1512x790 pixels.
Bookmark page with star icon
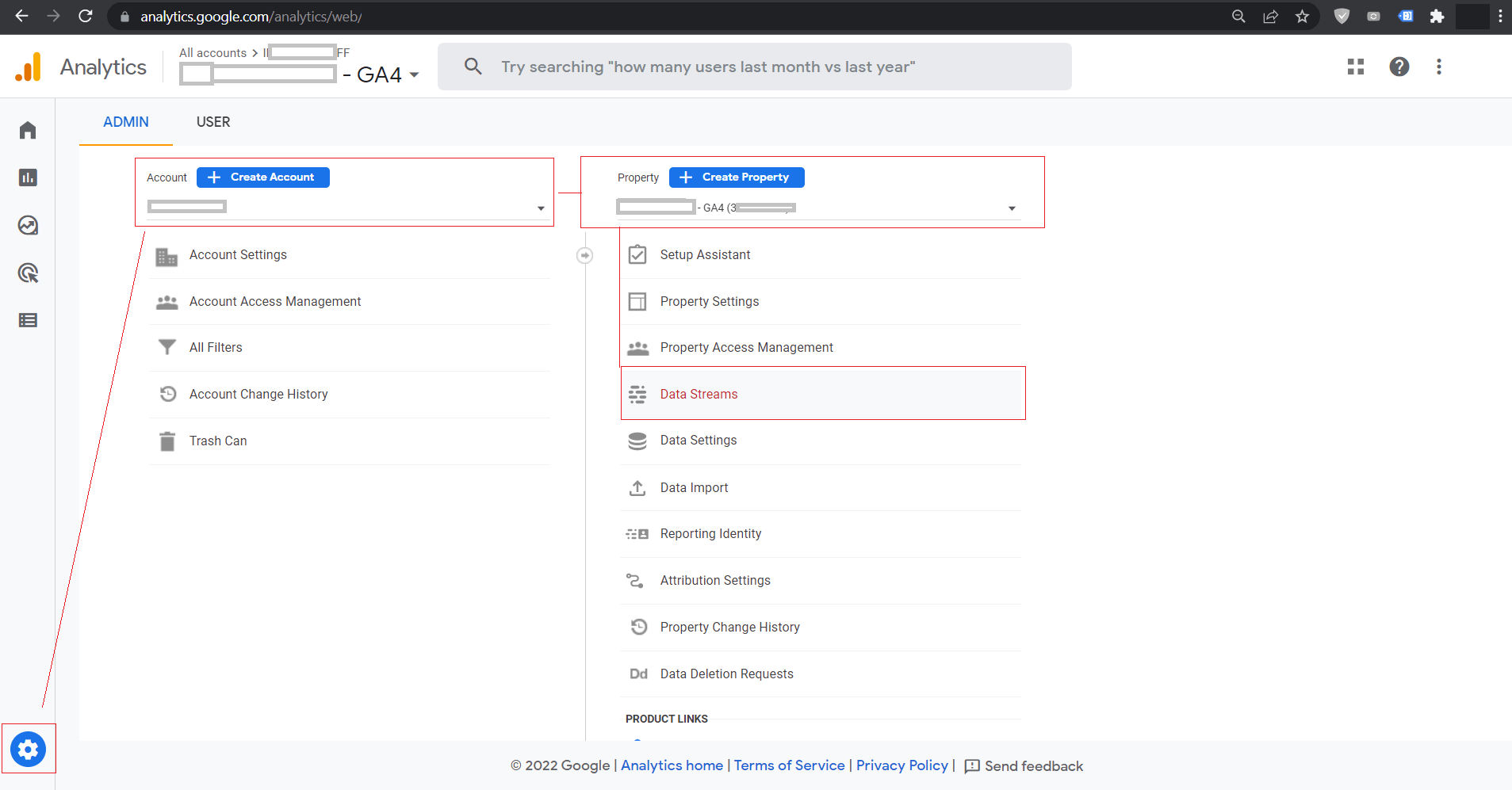click(x=1302, y=17)
